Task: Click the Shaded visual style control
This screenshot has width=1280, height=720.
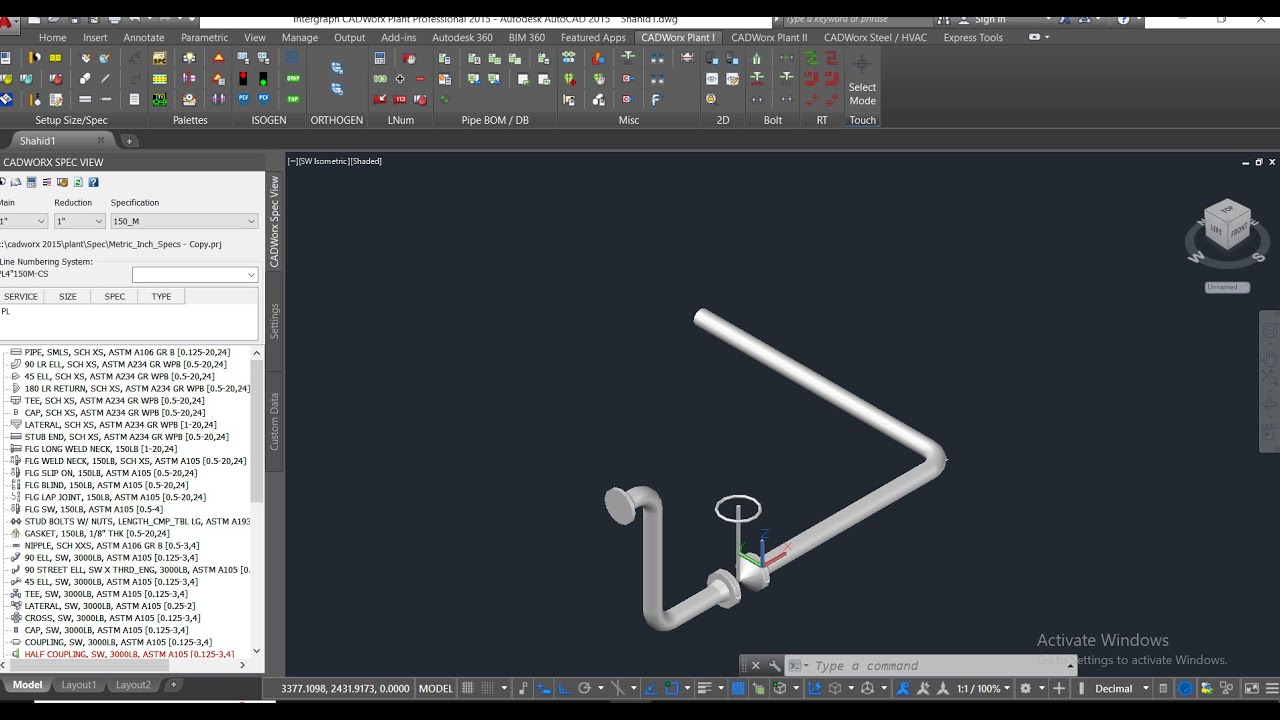Action: pos(366,161)
